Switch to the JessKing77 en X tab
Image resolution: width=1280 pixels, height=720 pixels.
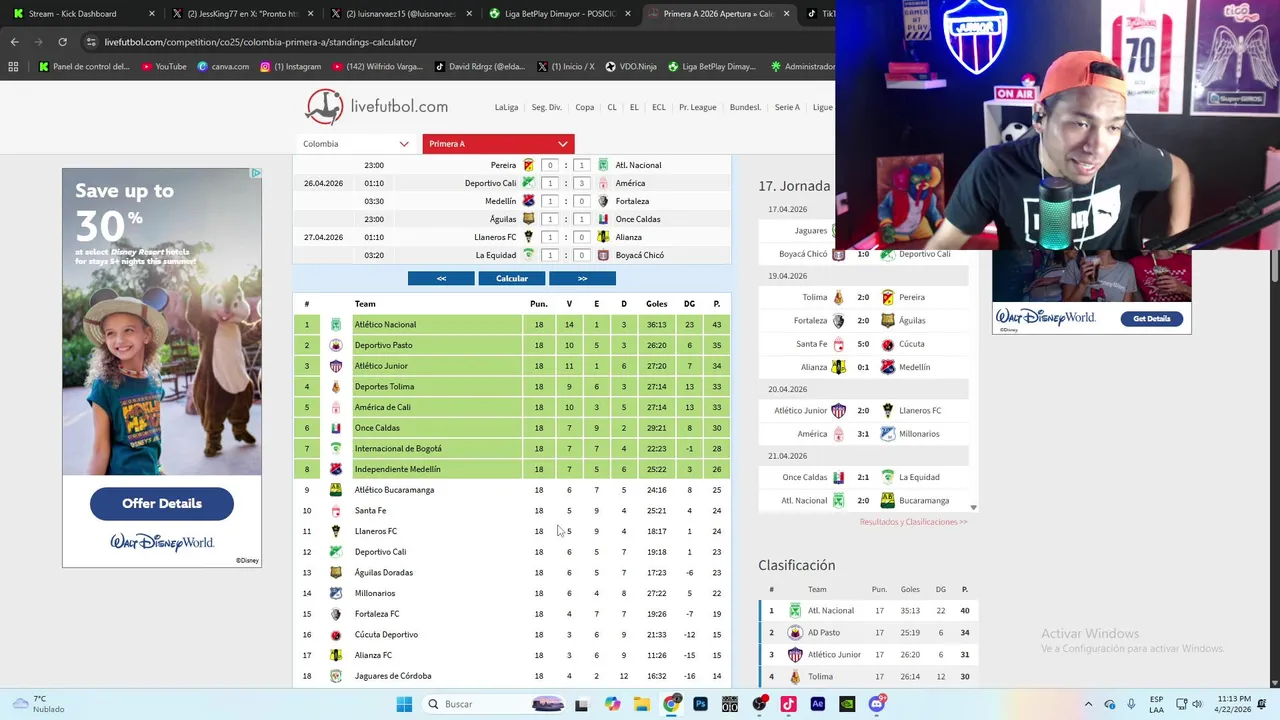click(243, 14)
